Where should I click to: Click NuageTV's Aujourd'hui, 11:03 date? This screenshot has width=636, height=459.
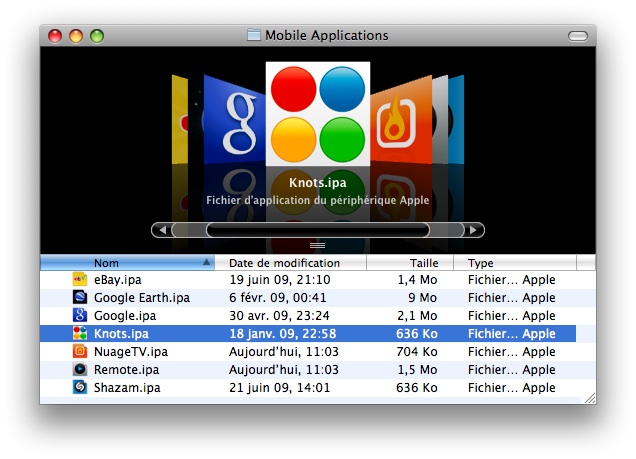(284, 352)
